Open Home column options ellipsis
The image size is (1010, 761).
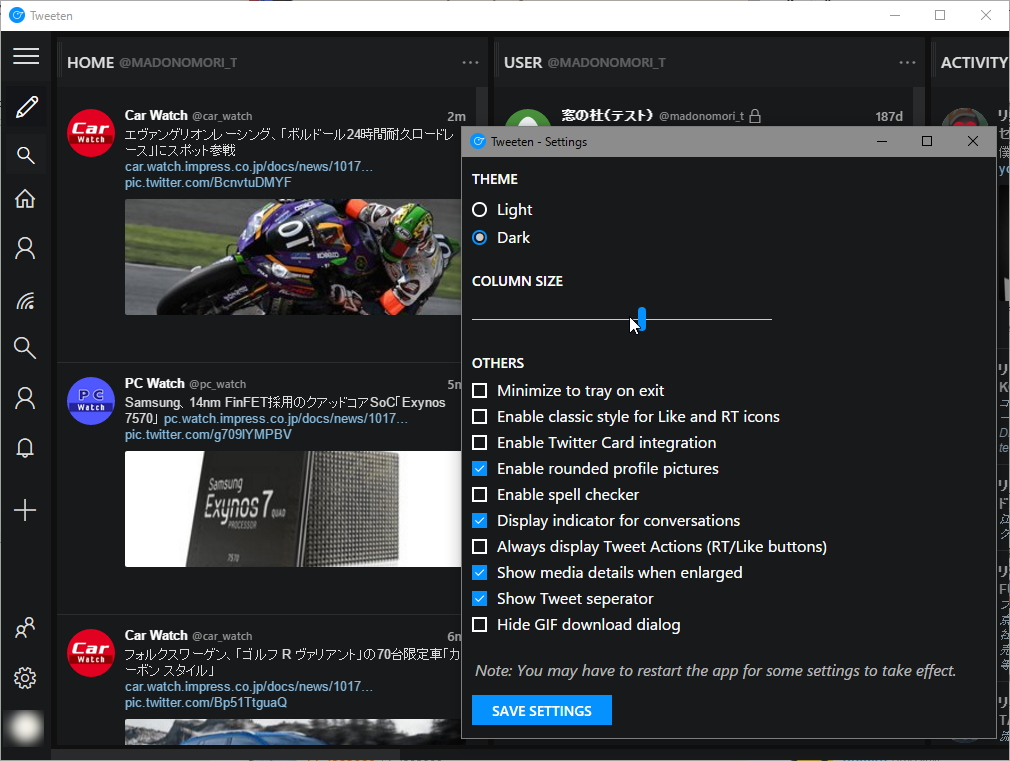click(470, 63)
